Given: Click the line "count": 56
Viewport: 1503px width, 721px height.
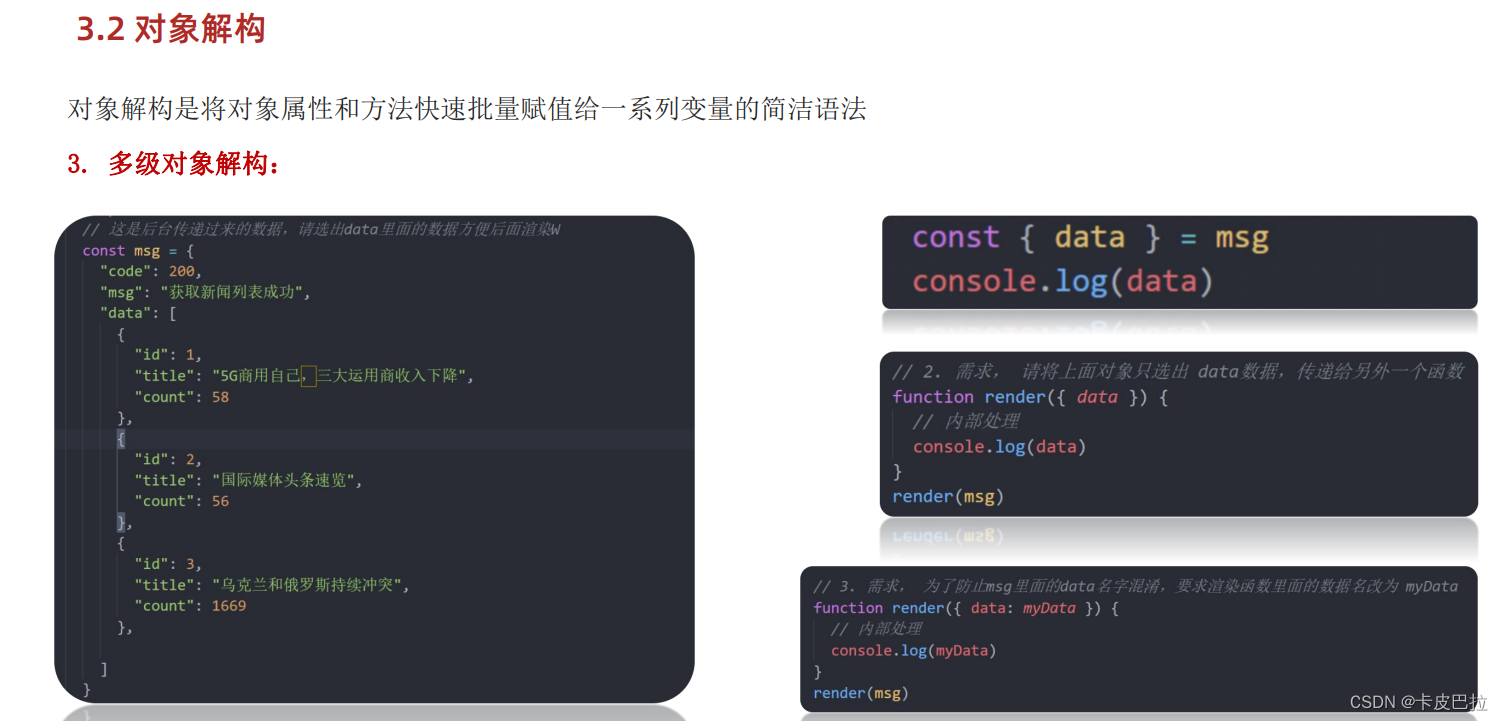Looking at the screenshot, I should pyautogui.click(x=181, y=501).
